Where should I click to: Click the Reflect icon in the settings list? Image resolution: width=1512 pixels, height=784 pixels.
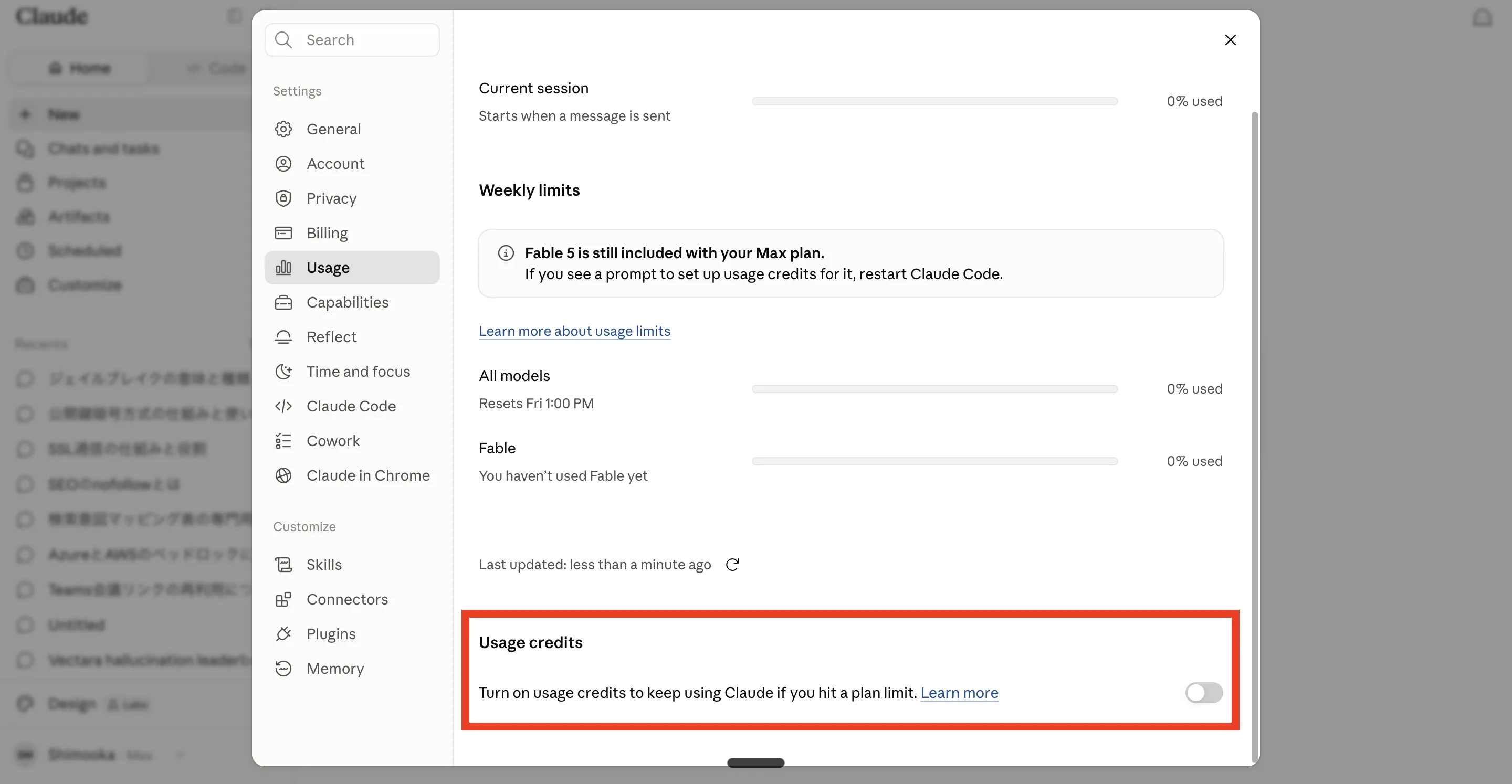283,337
